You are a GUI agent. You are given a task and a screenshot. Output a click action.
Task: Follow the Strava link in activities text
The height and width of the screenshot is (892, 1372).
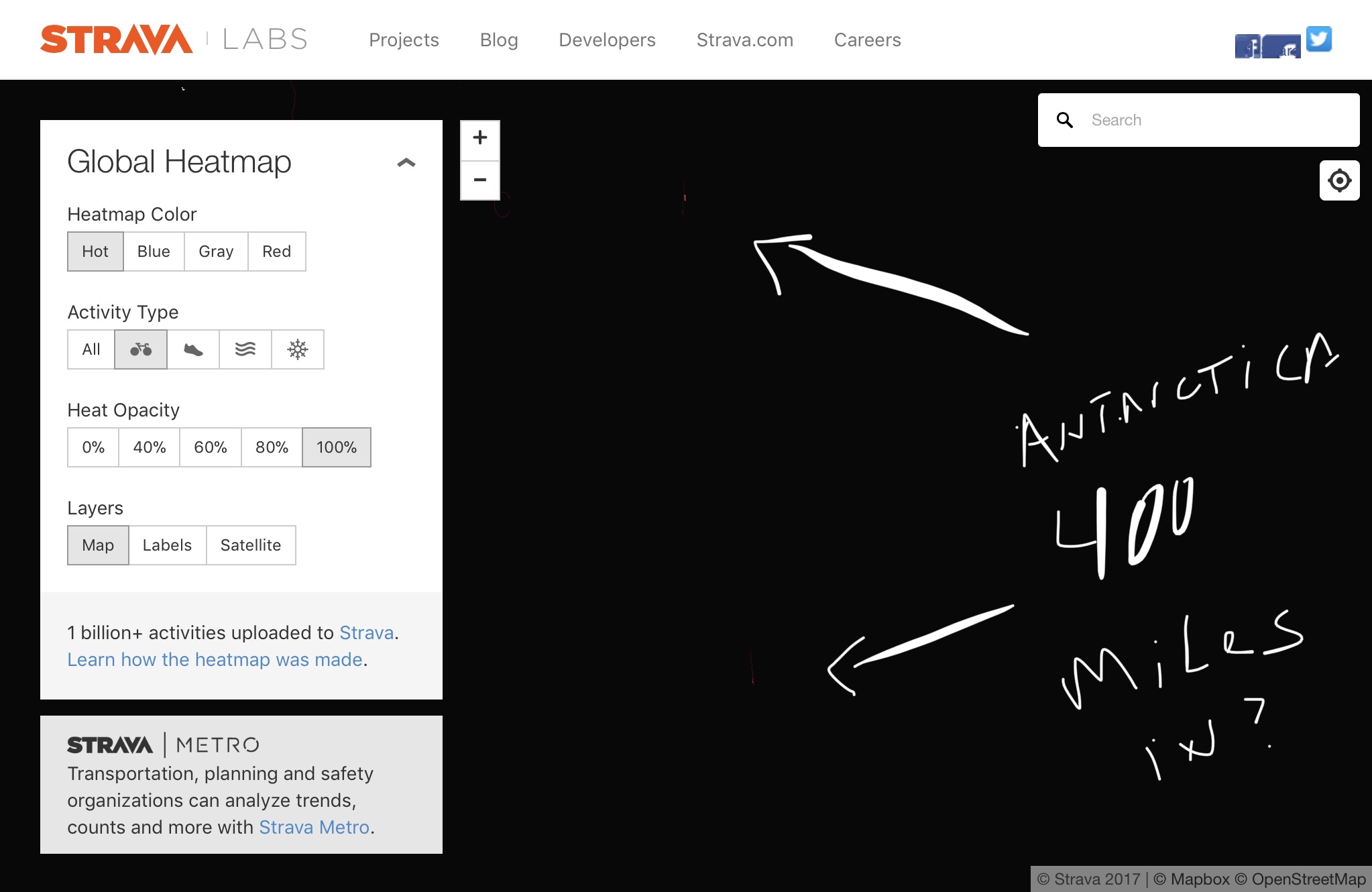click(x=366, y=632)
